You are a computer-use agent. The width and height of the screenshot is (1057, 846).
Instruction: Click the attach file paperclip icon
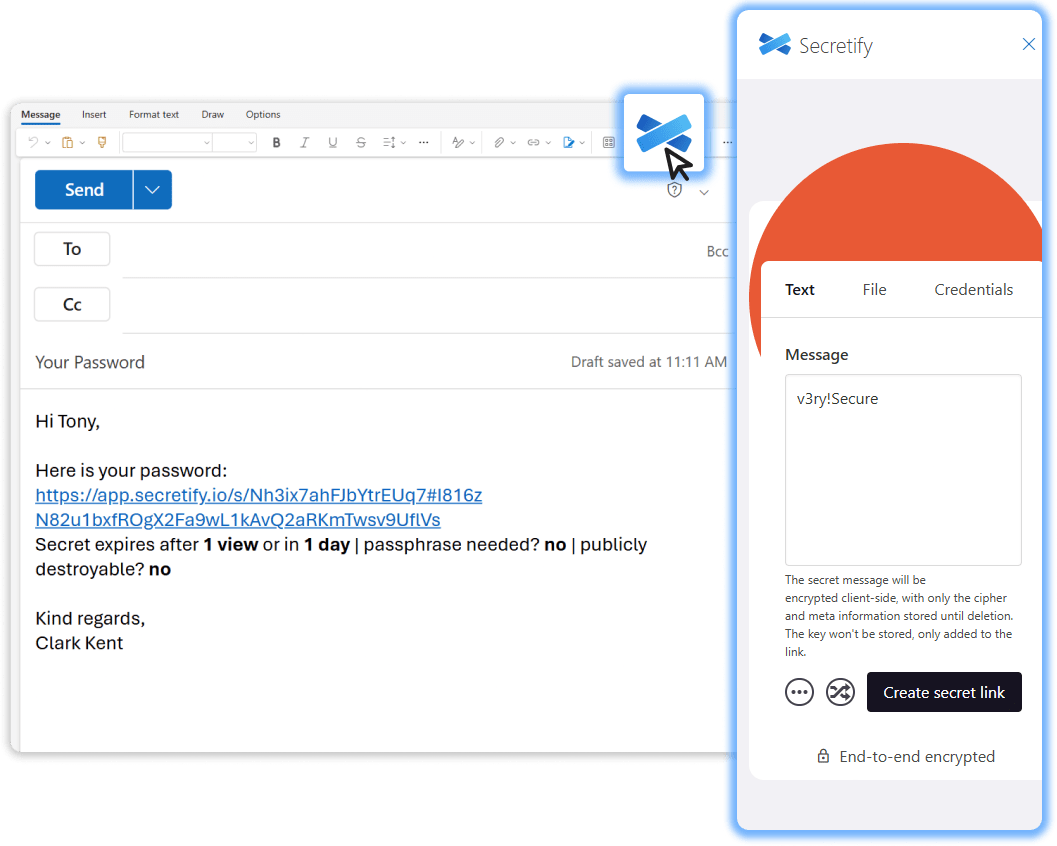click(498, 143)
